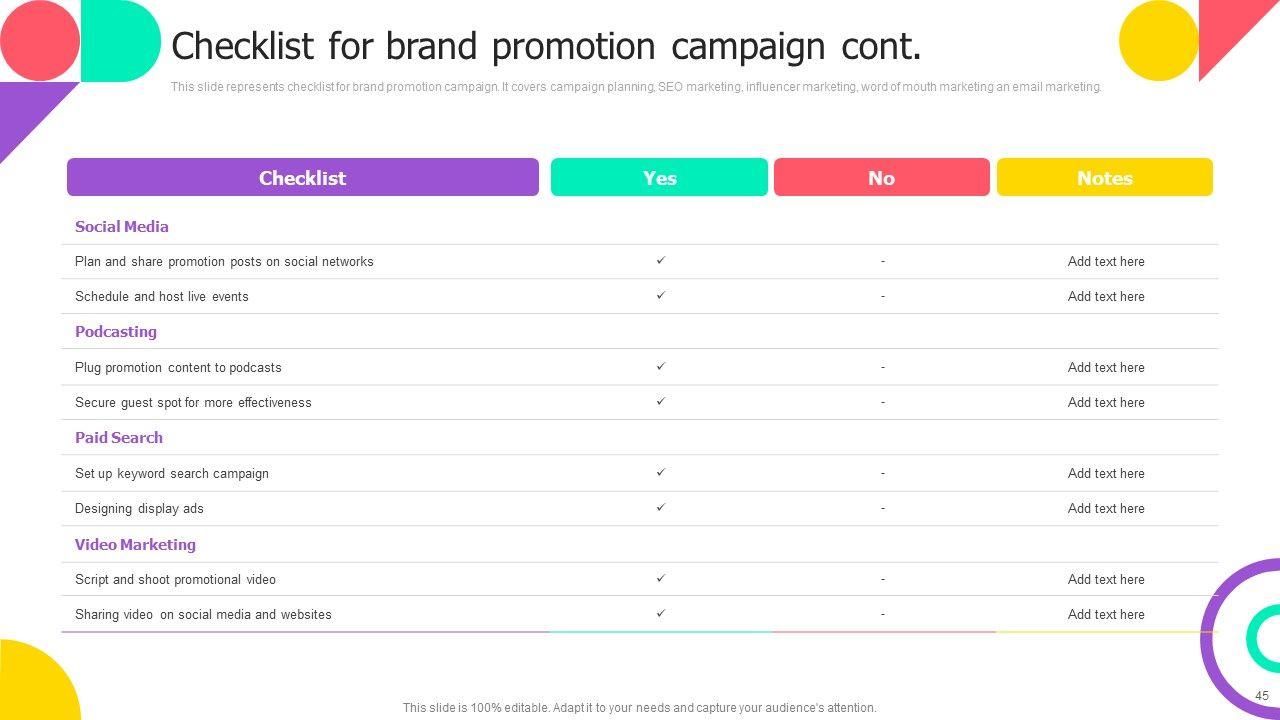This screenshot has height=720, width=1280.
Task: Select the red No column header
Action: pos(881,178)
